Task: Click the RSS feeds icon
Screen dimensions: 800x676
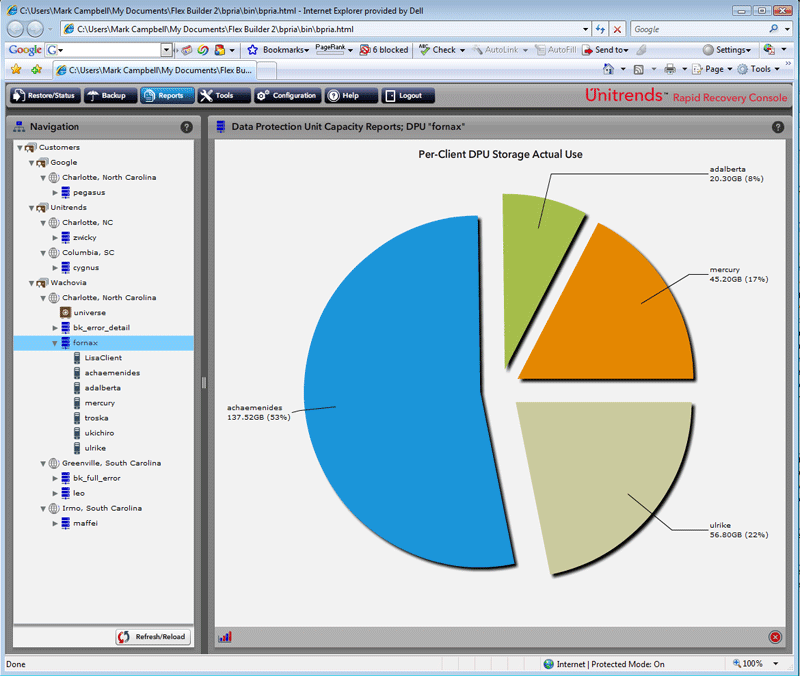Action: point(638,69)
